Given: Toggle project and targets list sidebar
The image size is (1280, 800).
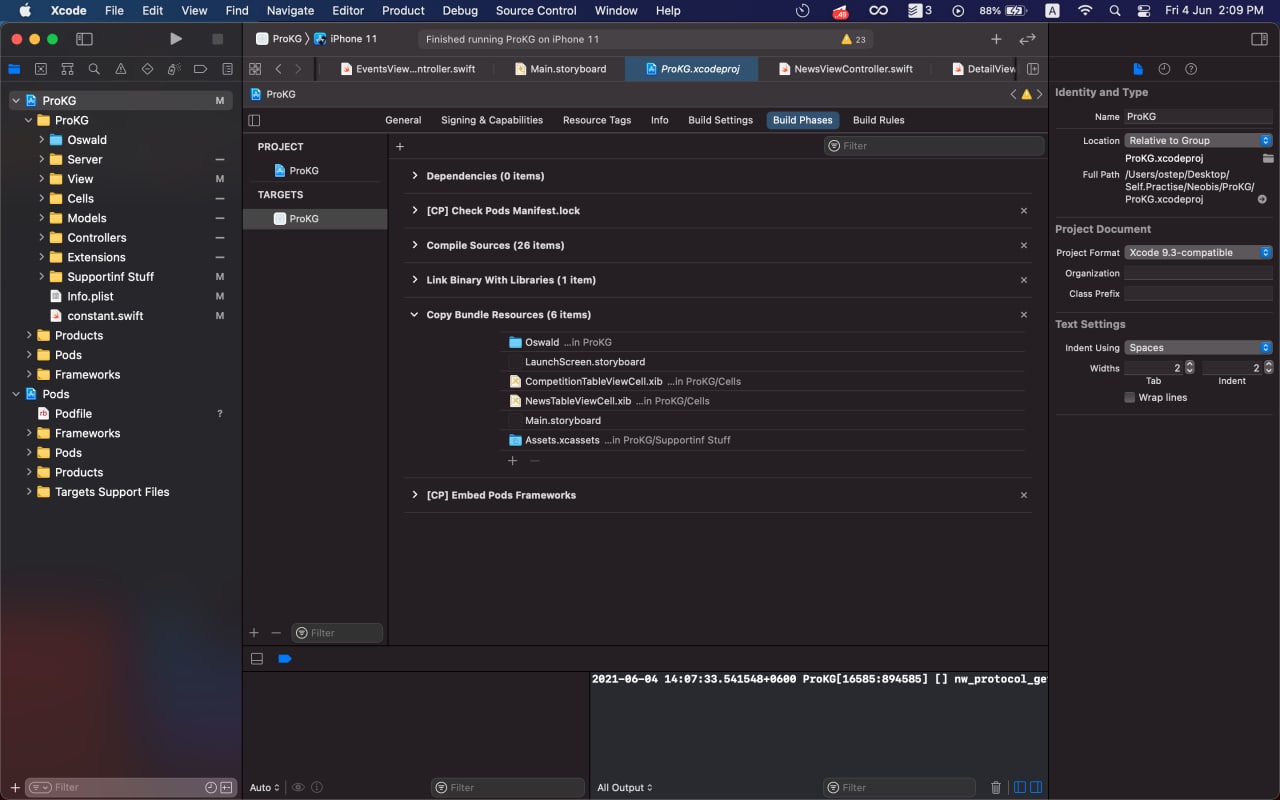Looking at the screenshot, I should pos(254,120).
